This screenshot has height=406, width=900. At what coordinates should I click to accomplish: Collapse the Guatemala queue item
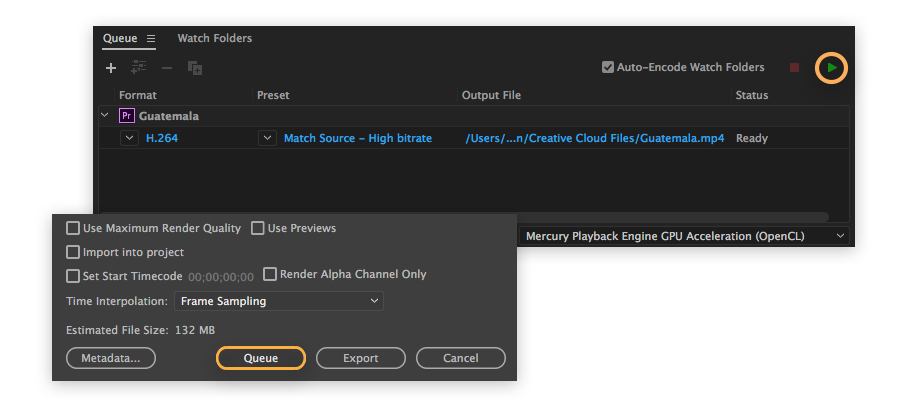(105, 116)
